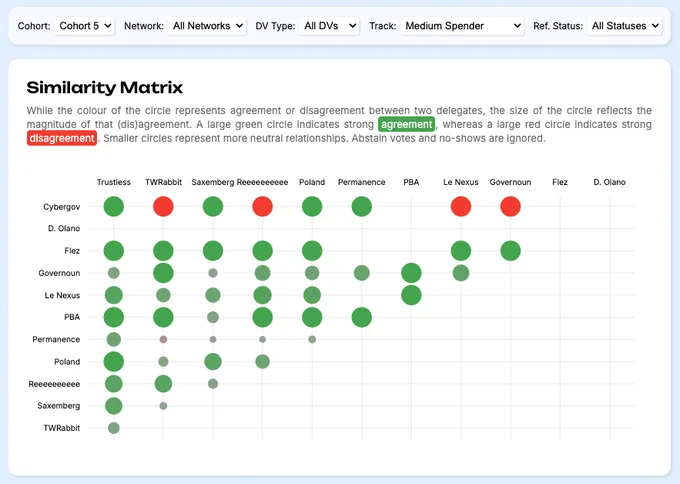Open the DV Type dropdown

[x=328, y=26]
